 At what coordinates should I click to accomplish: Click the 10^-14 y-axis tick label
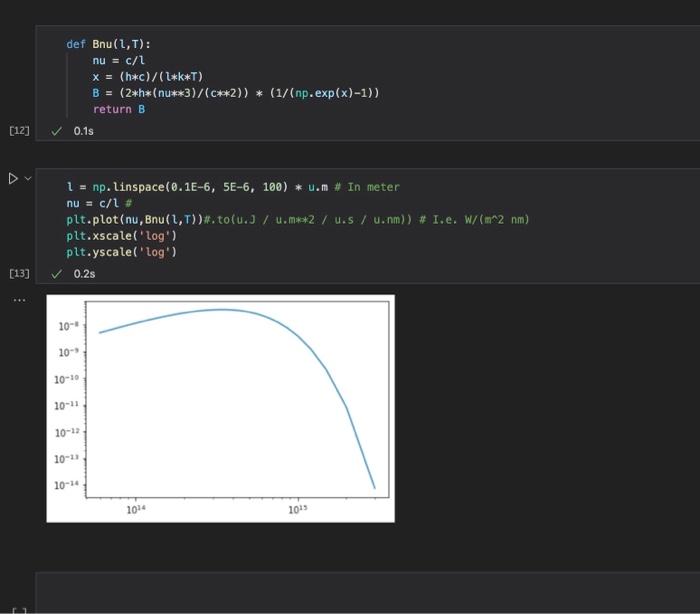(66, 485)
